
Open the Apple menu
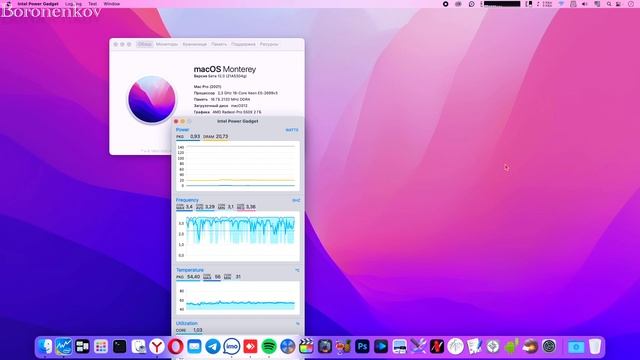click(x=8, y=4)
